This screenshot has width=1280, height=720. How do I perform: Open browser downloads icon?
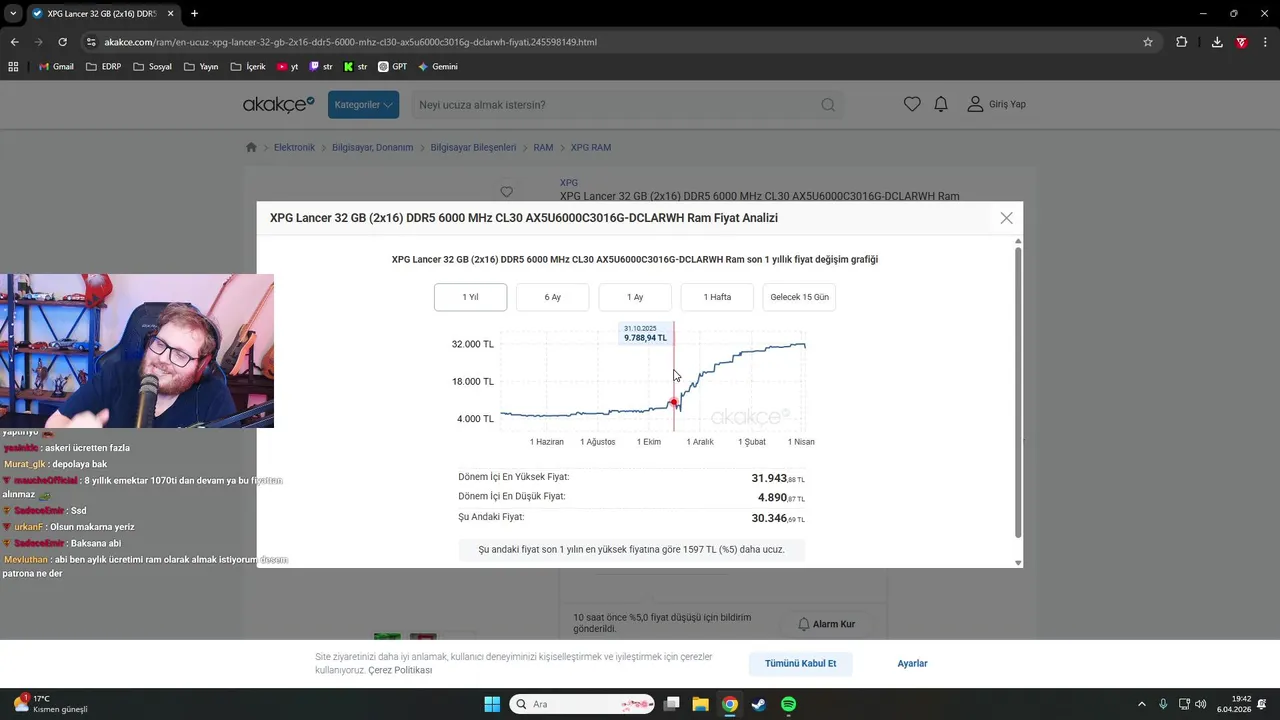pyautogui.click(x=1217, y=42)
